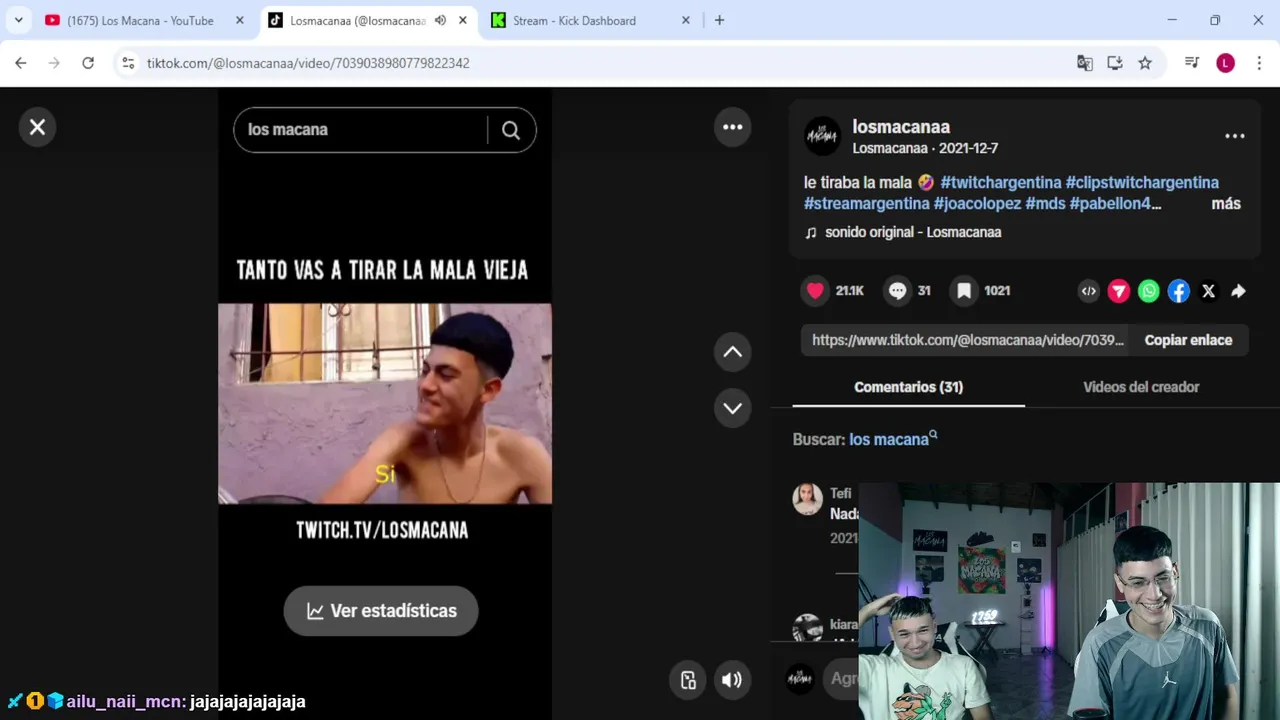This screenshot has height=720, width=1280.
Task: Open more share options arrow
Action: (1238, 291)
